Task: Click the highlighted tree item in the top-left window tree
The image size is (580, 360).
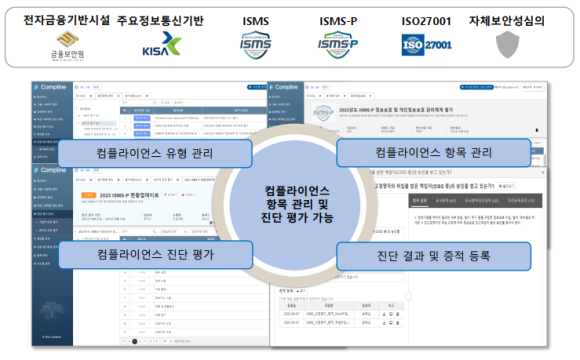Action: pos(98,123)
